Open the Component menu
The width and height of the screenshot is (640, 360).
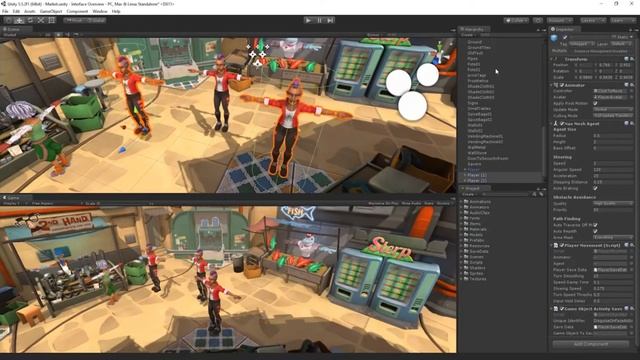(77, 11)
